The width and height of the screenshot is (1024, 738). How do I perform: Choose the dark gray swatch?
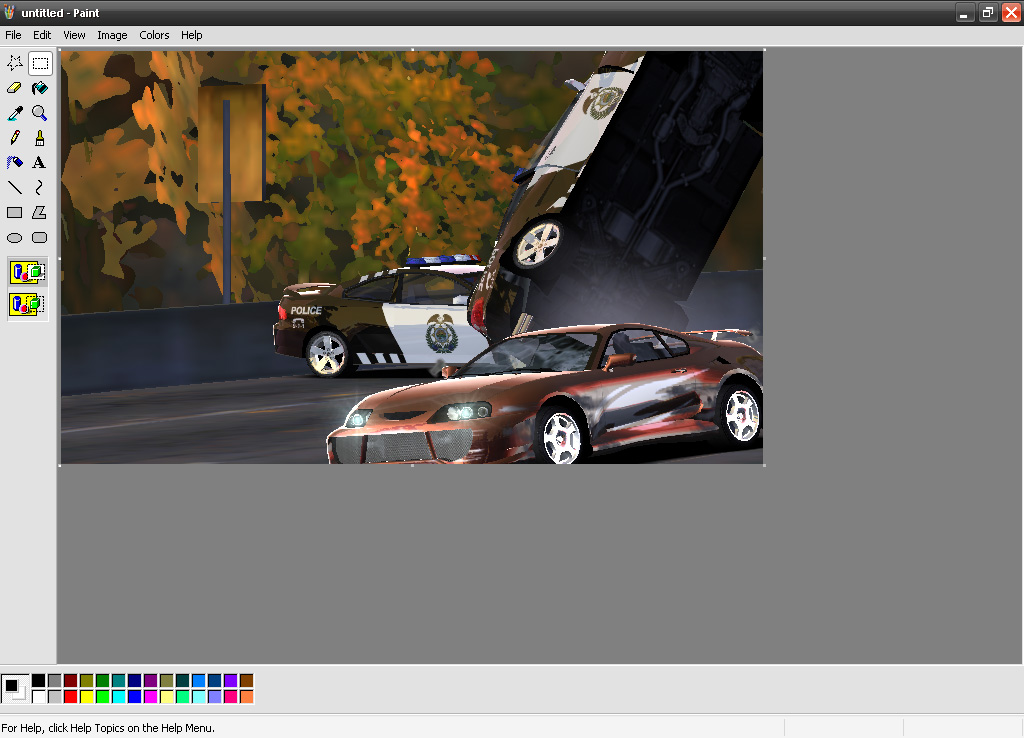[x=54, y=681]
